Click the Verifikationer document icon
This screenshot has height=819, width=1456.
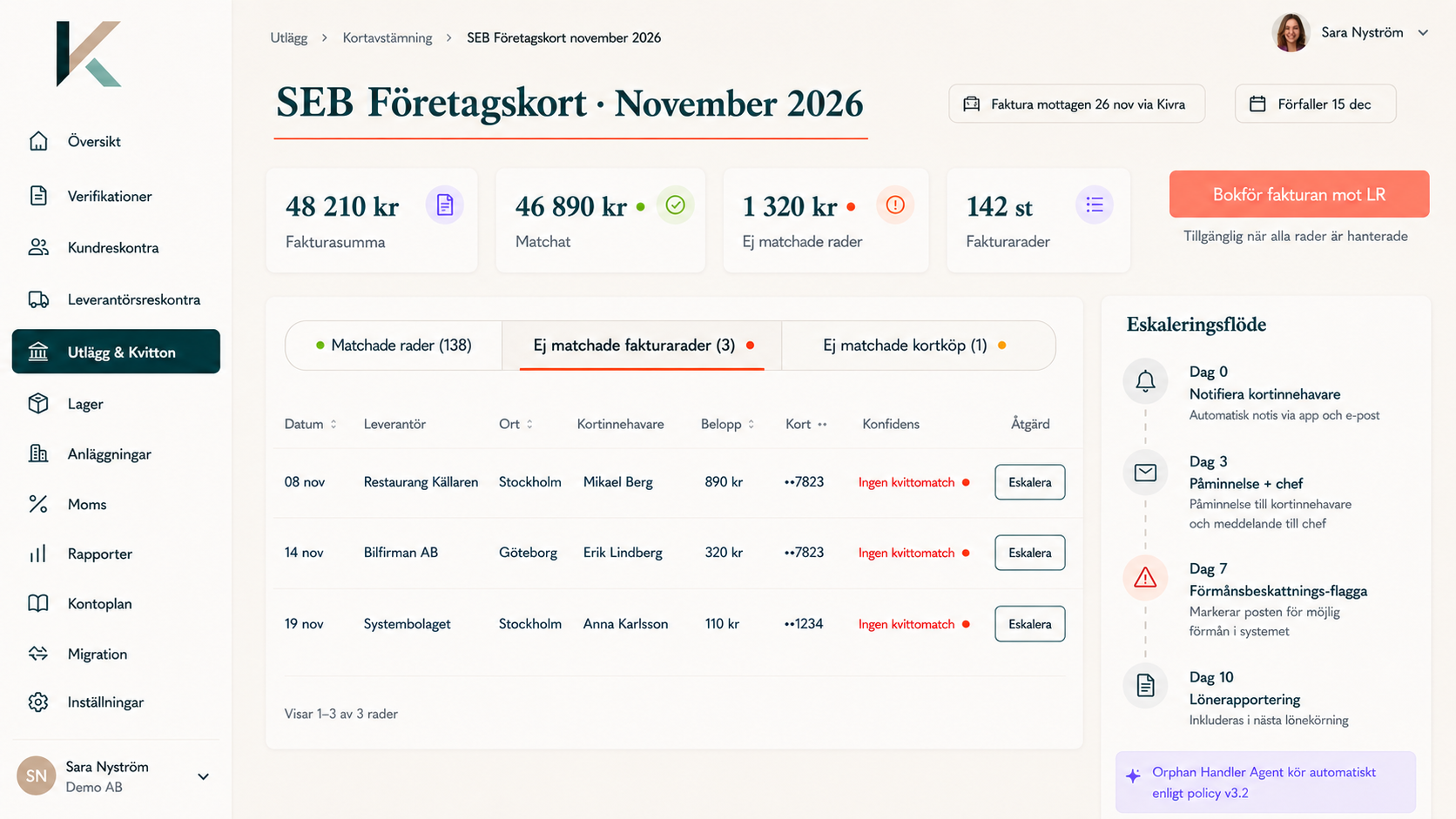38,196
